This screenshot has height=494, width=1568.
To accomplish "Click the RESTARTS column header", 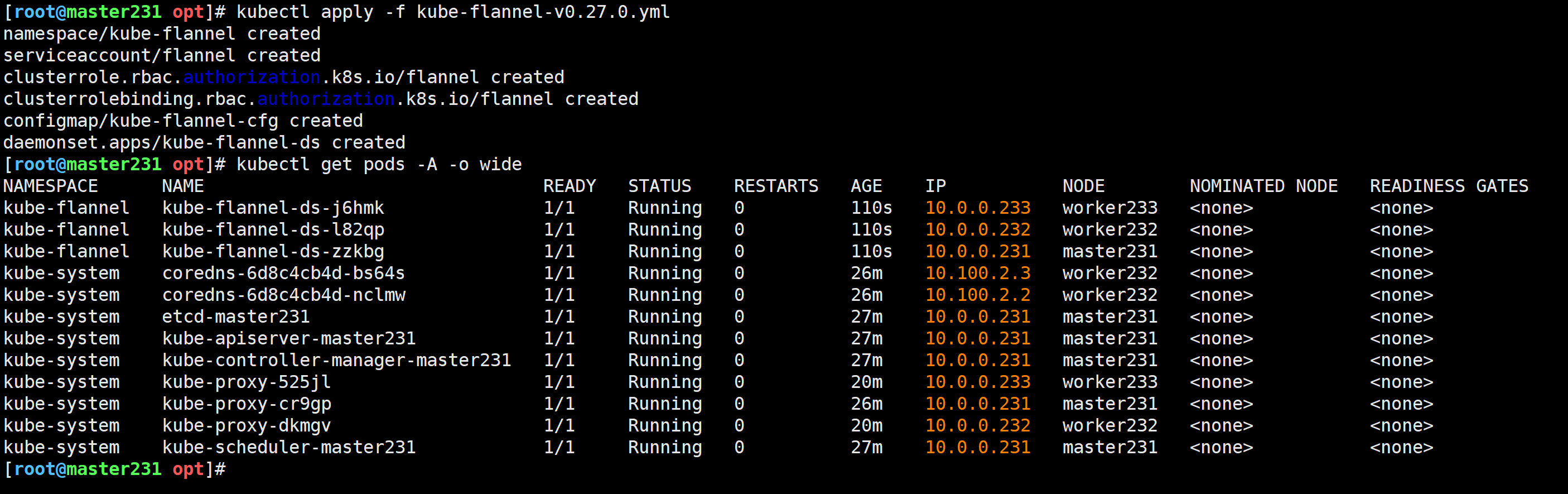I will point(776,186).
